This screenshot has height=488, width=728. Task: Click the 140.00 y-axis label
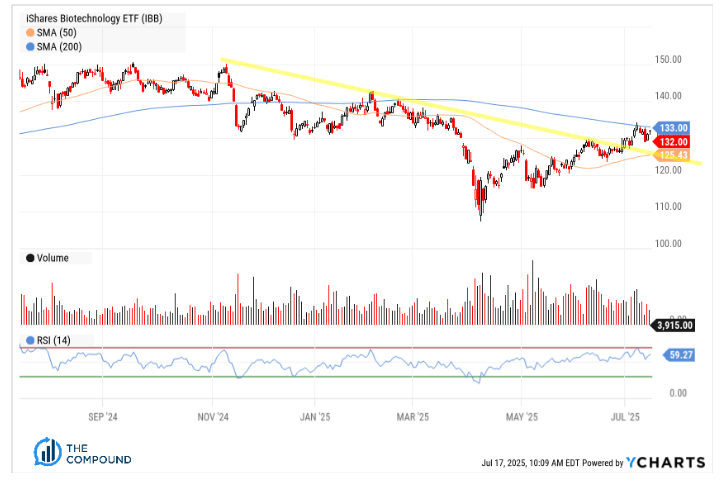tap(668, 96)
